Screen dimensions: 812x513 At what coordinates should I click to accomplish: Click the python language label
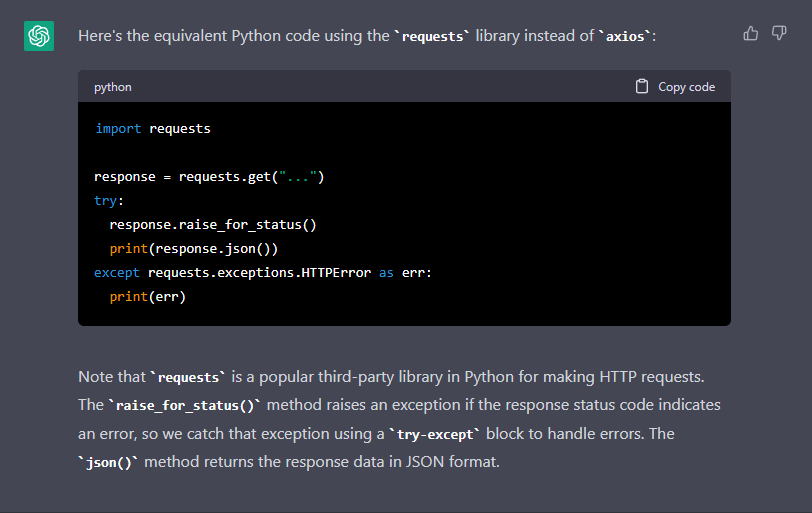pyautogui.click(x=112, y=87)
